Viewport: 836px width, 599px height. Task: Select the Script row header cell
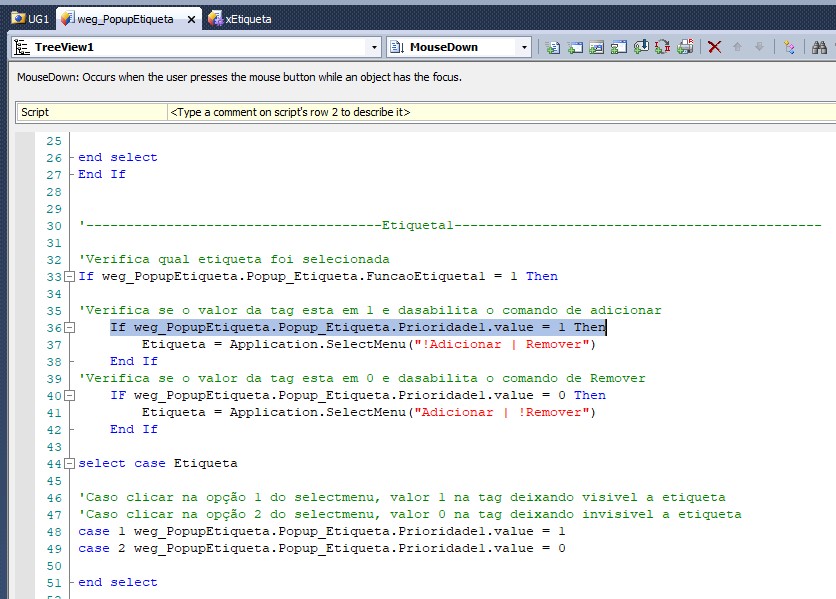pyautogui.click(x=90, y=112)
